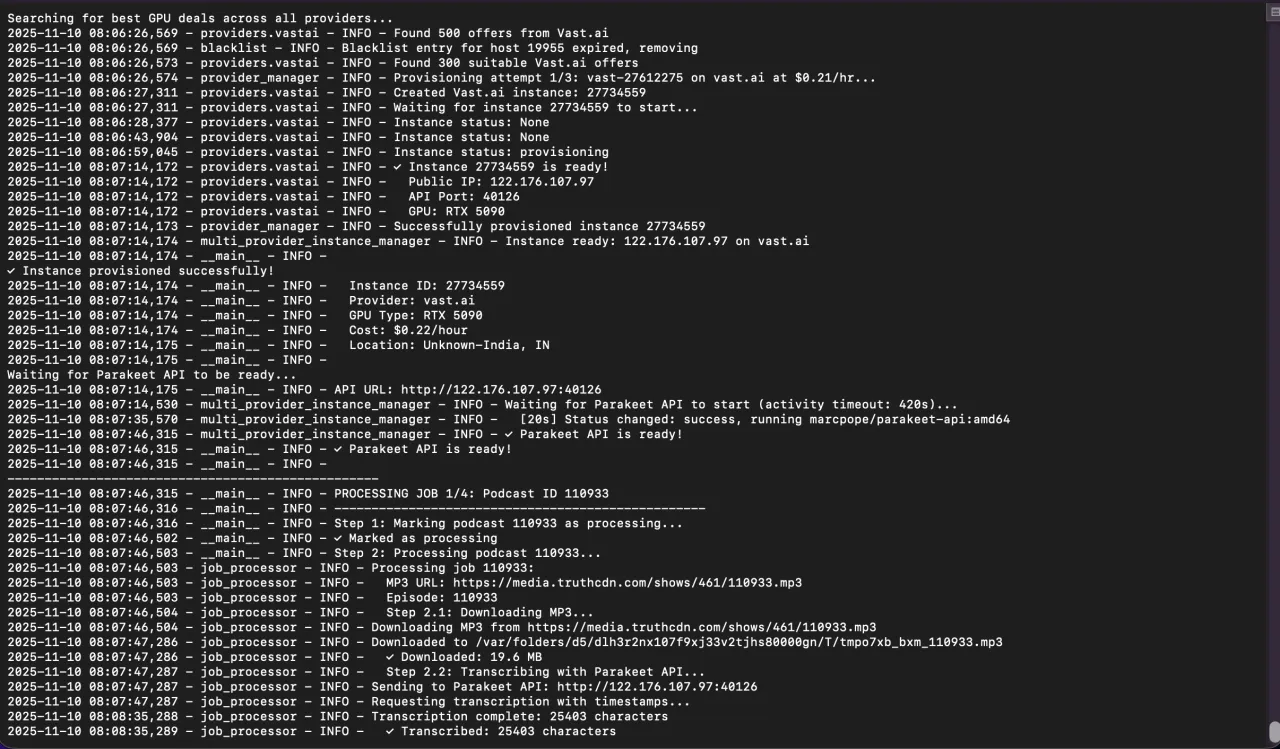Image resolution: width=1280 pixels, height=749 pixels.
Task: Click the checkmark before 'Instance provisioned successfully!'
Action: coord(11,271)
